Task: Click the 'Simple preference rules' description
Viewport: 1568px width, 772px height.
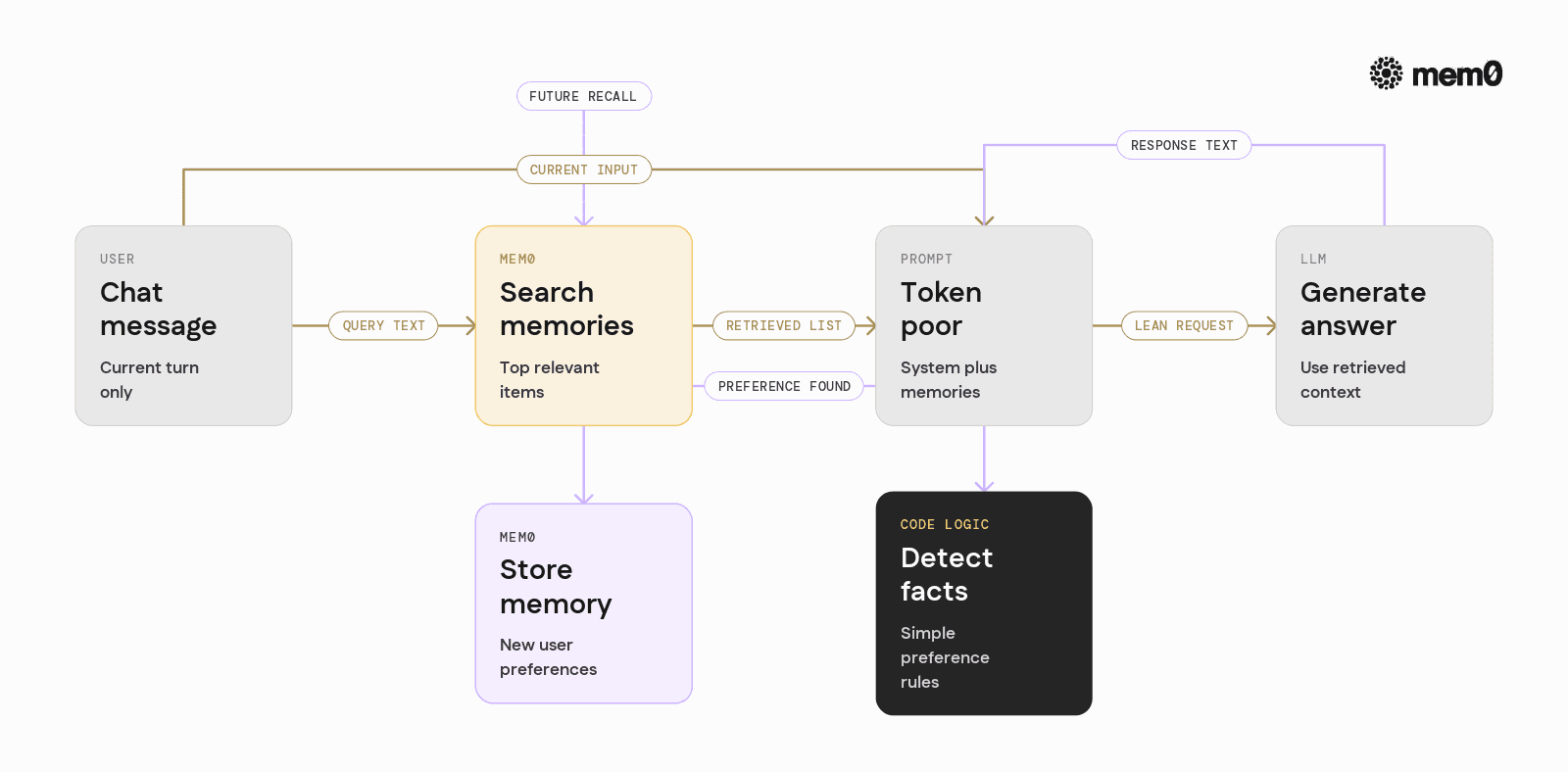Action: tap(945, 657)
